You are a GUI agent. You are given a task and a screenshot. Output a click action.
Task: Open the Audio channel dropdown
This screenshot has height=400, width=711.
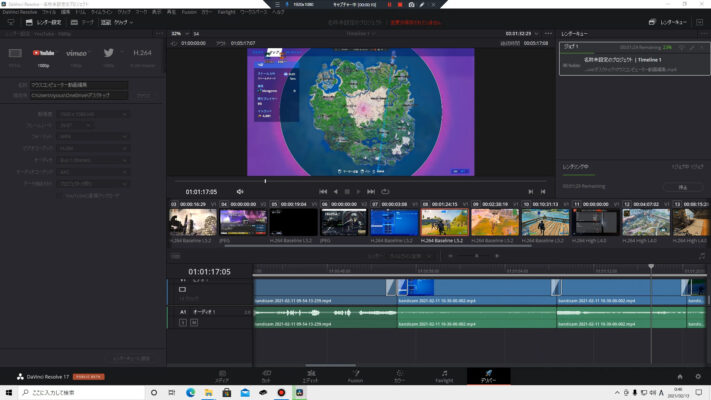click(93, 160)
